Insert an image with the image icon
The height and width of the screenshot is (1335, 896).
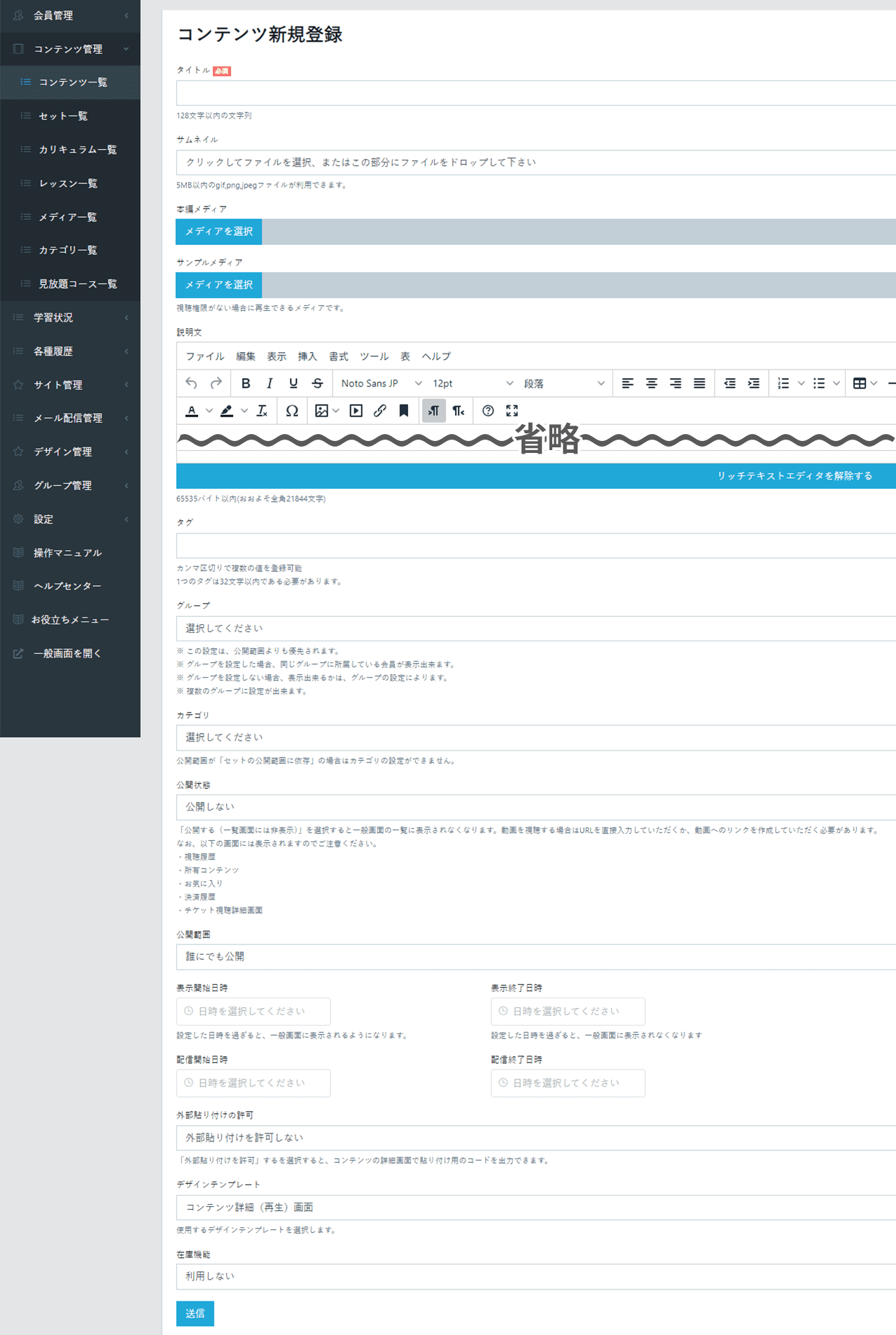point(321,411)
